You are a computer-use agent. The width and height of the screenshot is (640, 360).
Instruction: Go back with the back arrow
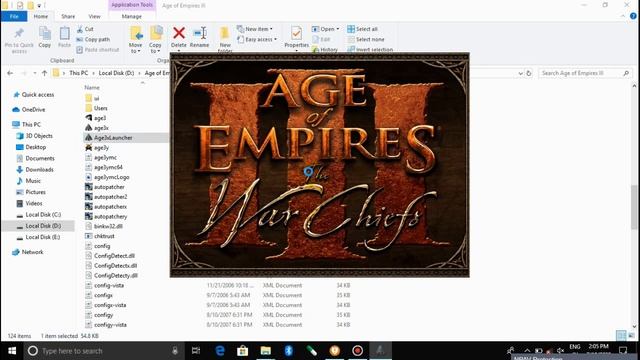pos(10,73)
